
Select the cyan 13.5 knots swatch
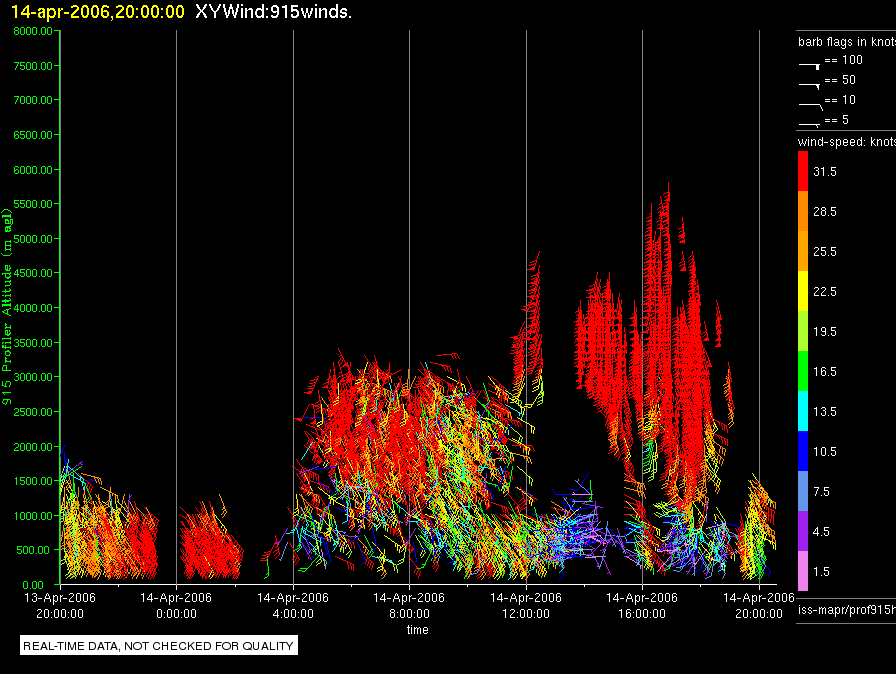(803, 411)
